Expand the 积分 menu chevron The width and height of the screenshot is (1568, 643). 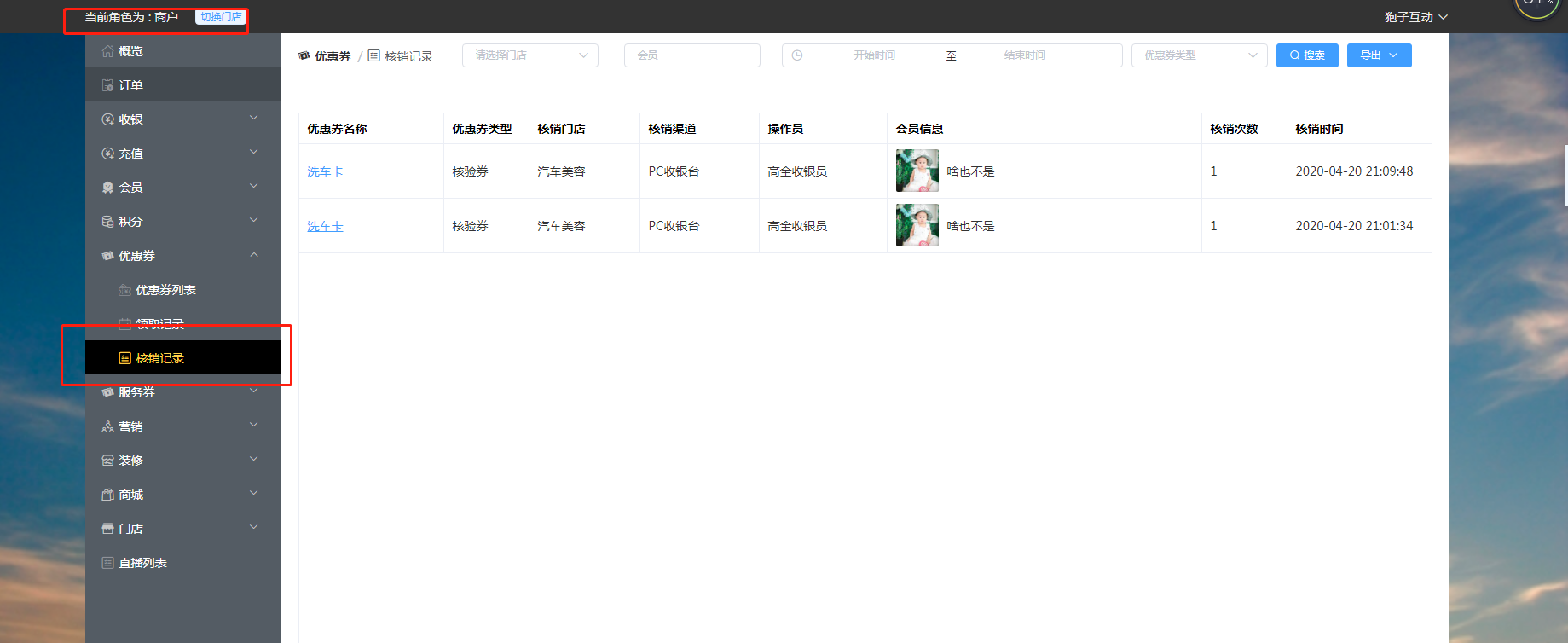point(253,220)
